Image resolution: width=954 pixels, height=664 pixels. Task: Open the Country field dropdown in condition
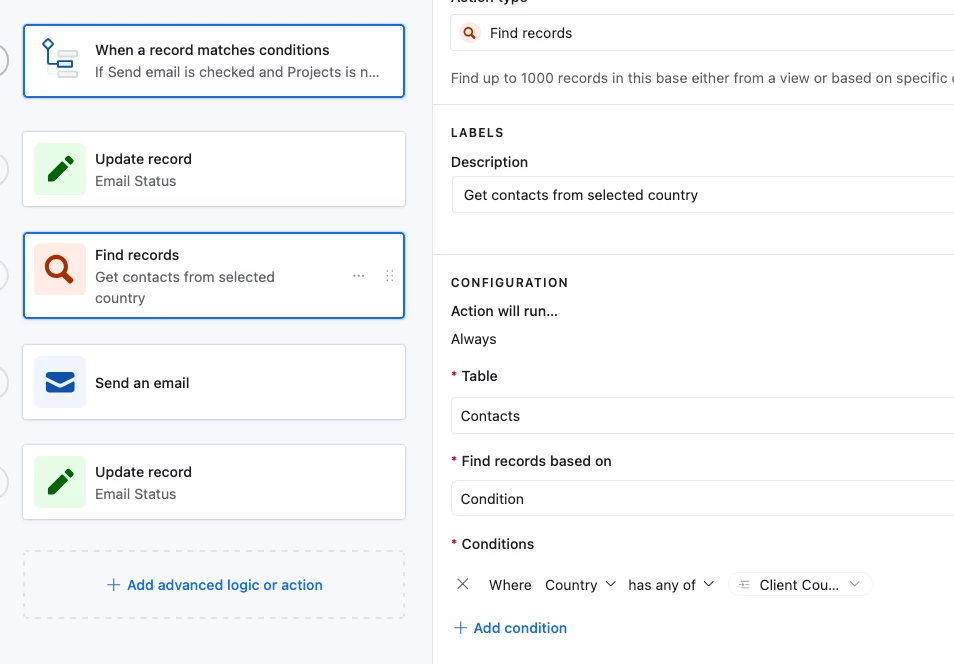pyautogui.click(x=580, y=585)
